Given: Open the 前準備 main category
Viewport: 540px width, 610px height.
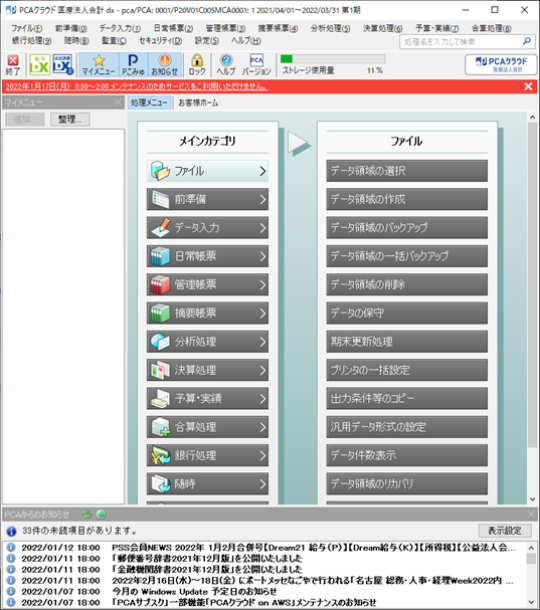Looking at the screenshot, I should click(x=208, y=199).
